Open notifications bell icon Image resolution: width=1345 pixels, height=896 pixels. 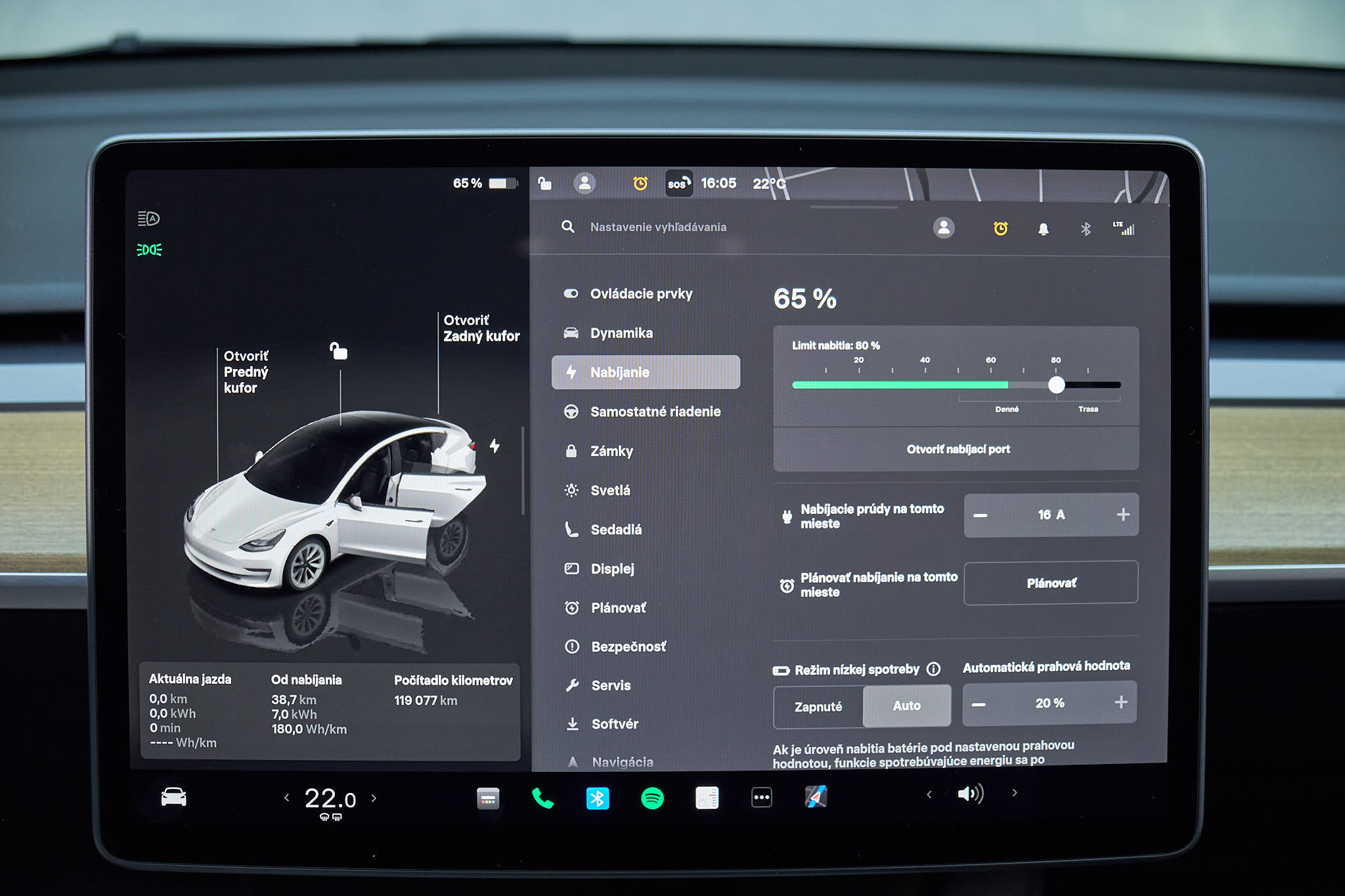point(1043,229)
